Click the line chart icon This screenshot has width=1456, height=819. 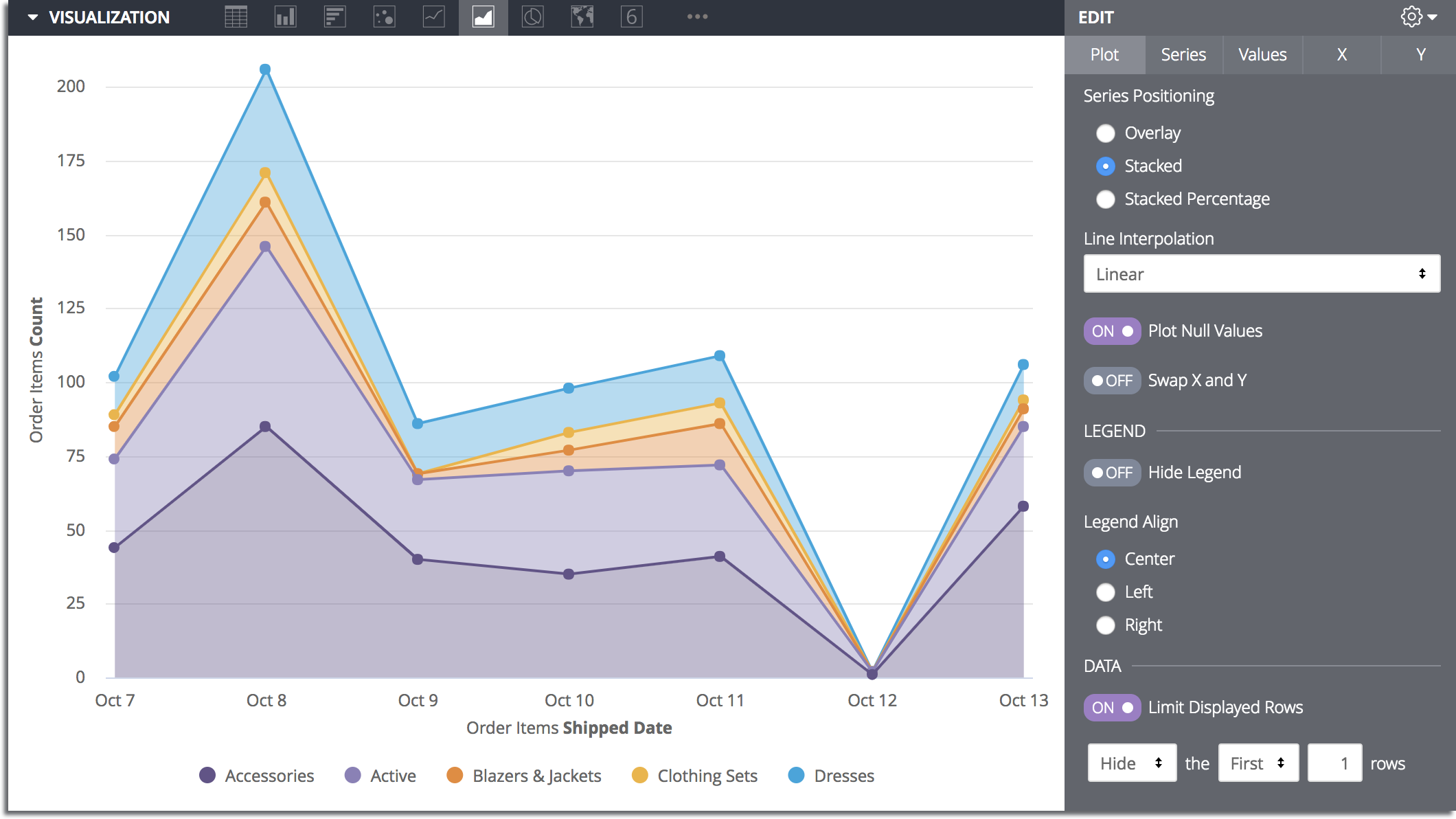pyautogui.click(x=435, y=17)
